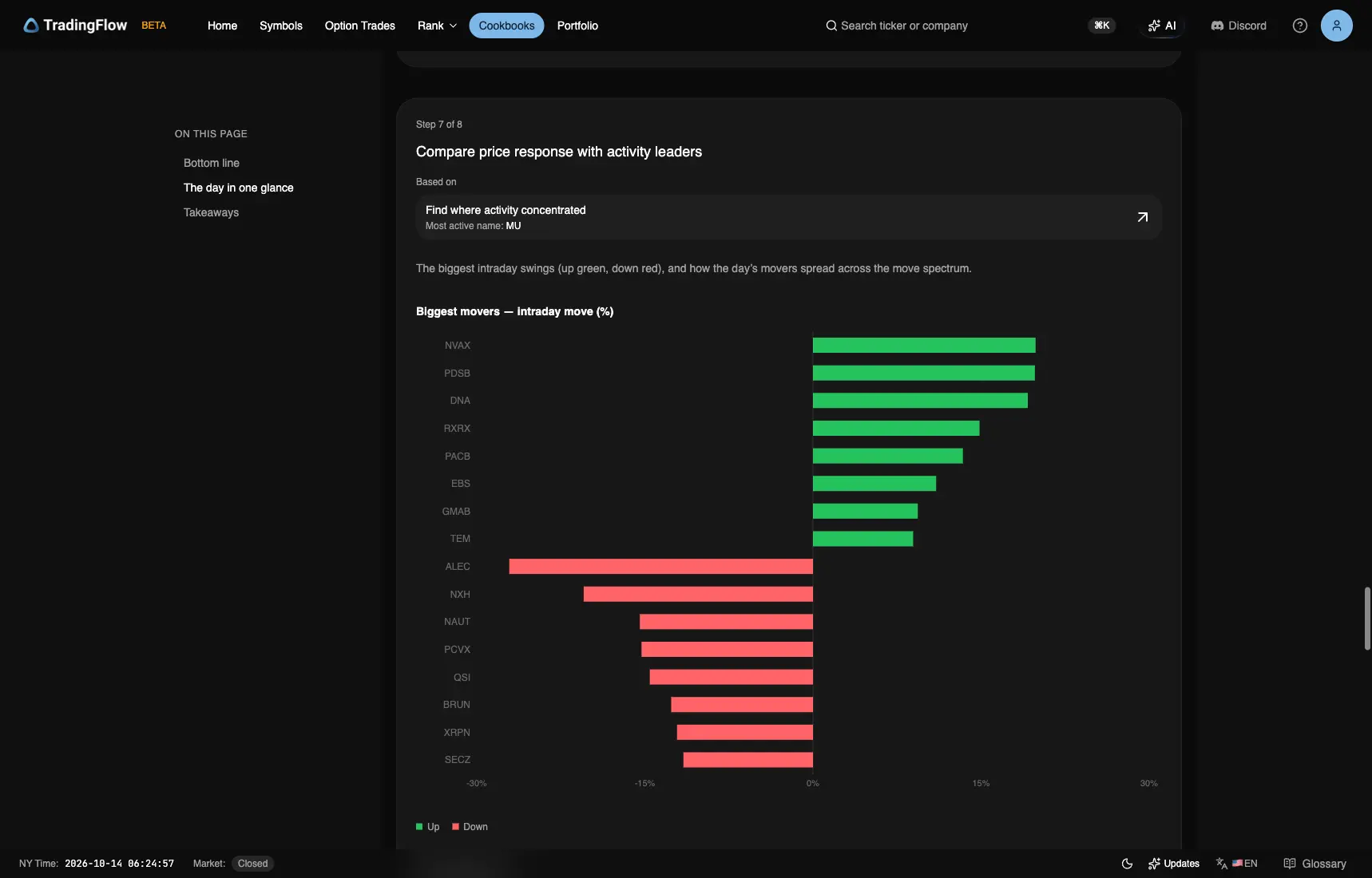Viewport: 1372px width, 878px height.
Task: Toggle the Up legend series
Action: 428,827
